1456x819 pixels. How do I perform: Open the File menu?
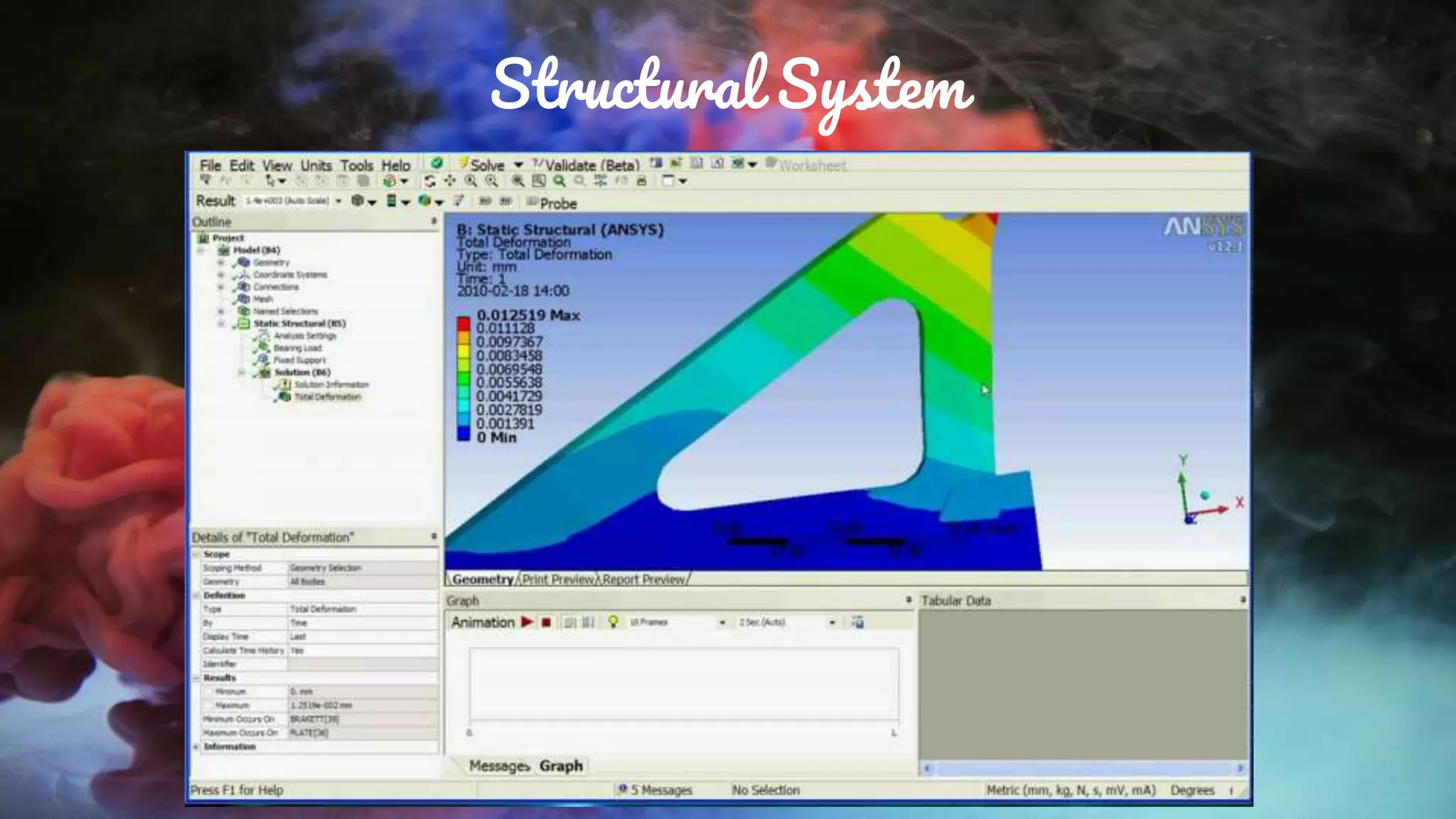(x=210, y=165)
